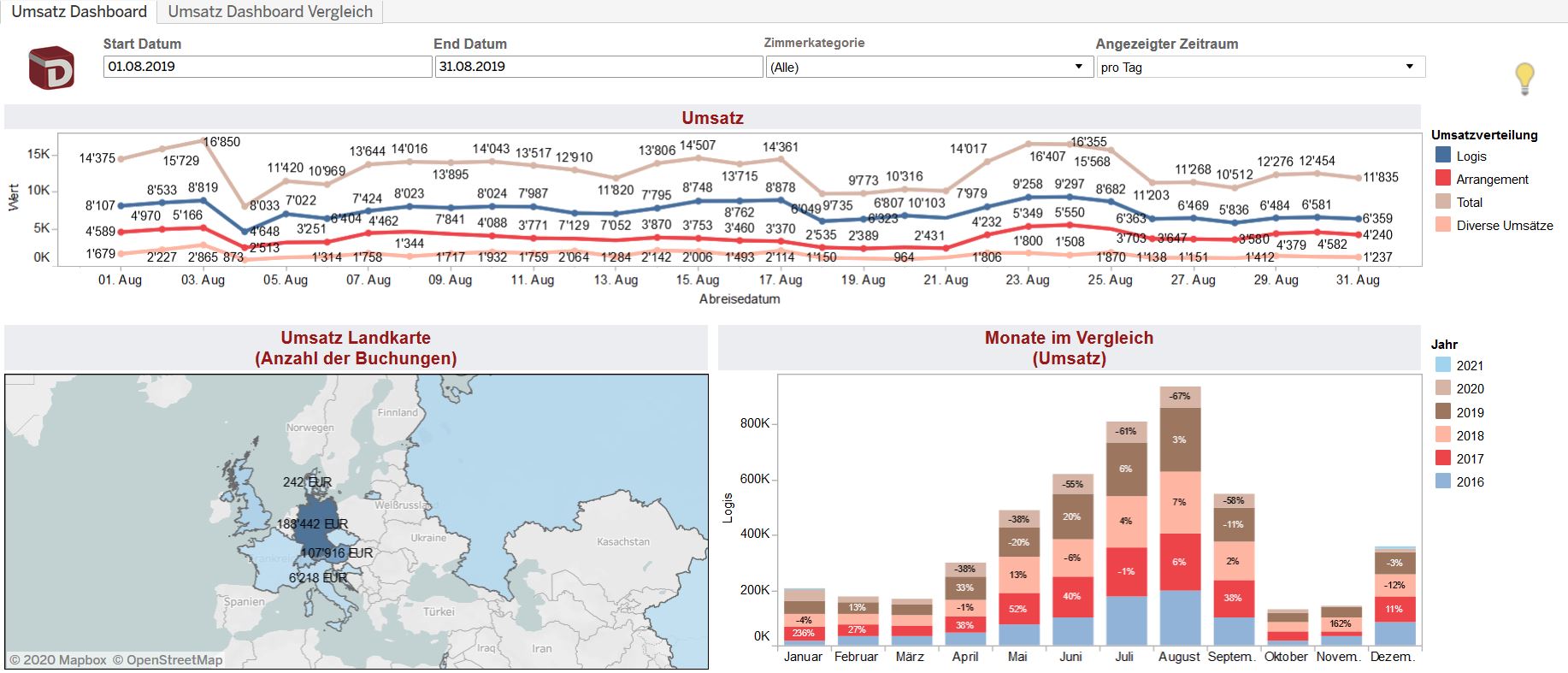
Task: Click the März month axis label
Action: (911, 657)
